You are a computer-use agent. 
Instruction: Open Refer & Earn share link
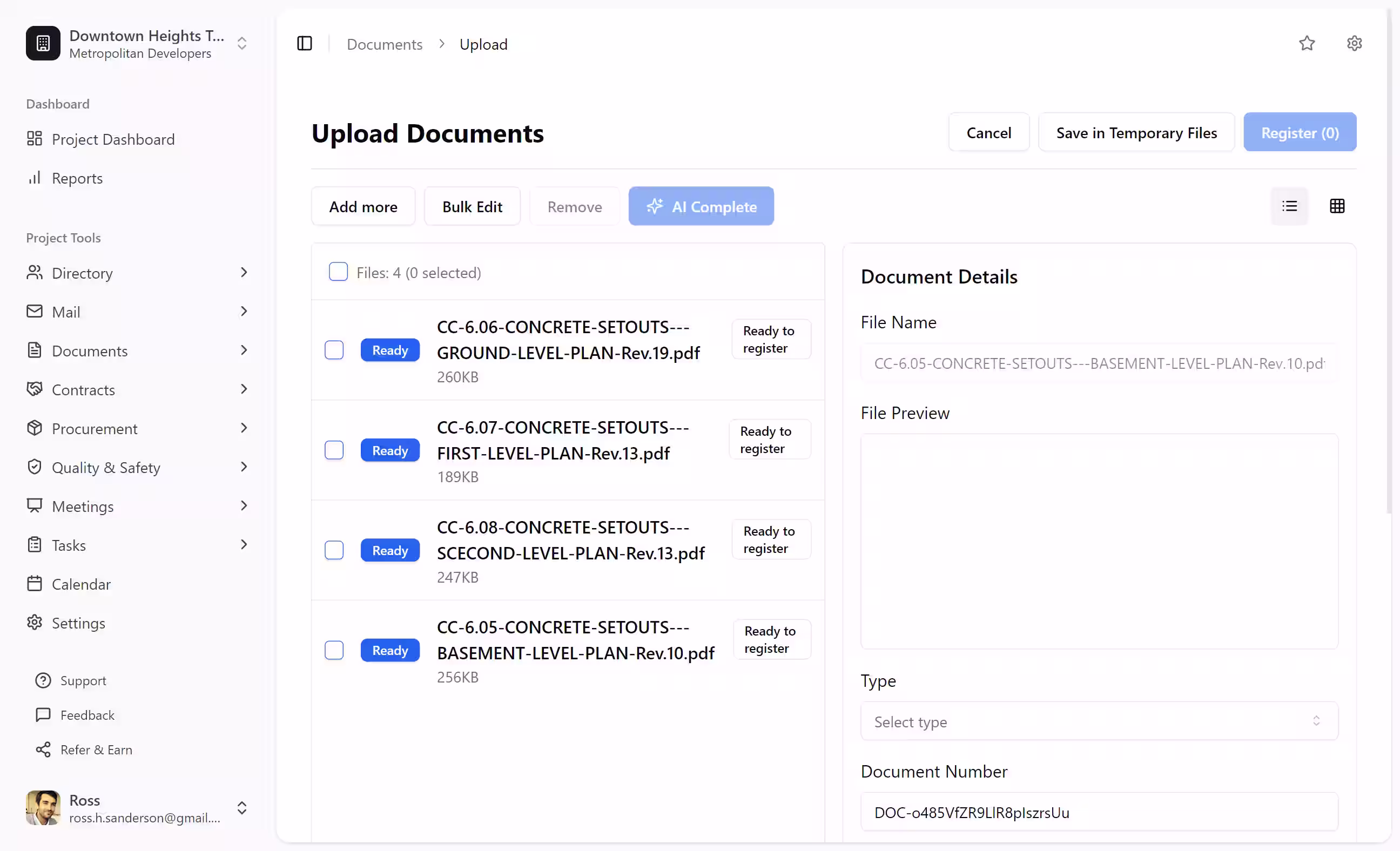[x=96, y=750]
